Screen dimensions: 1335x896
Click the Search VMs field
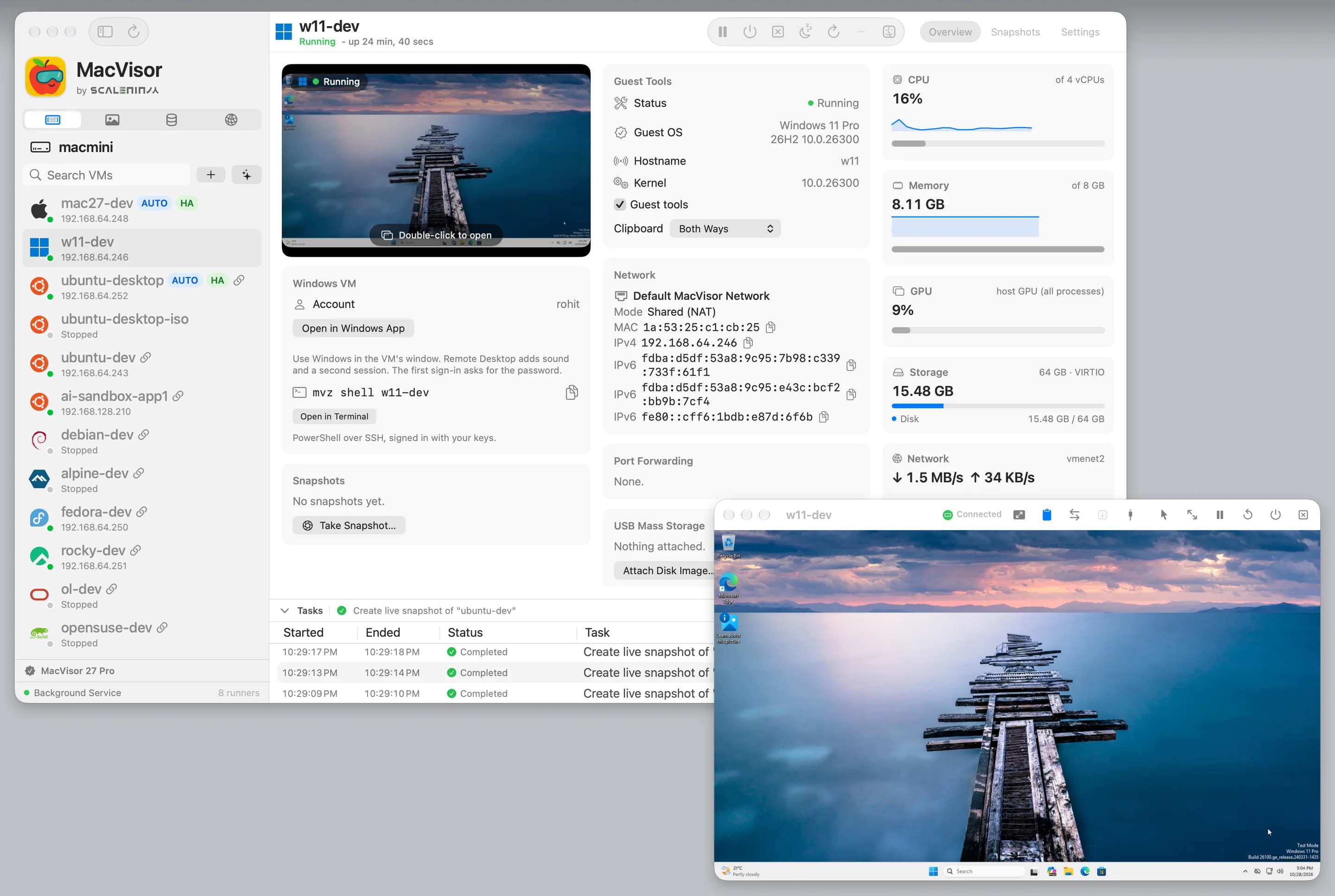pos(107,175)
